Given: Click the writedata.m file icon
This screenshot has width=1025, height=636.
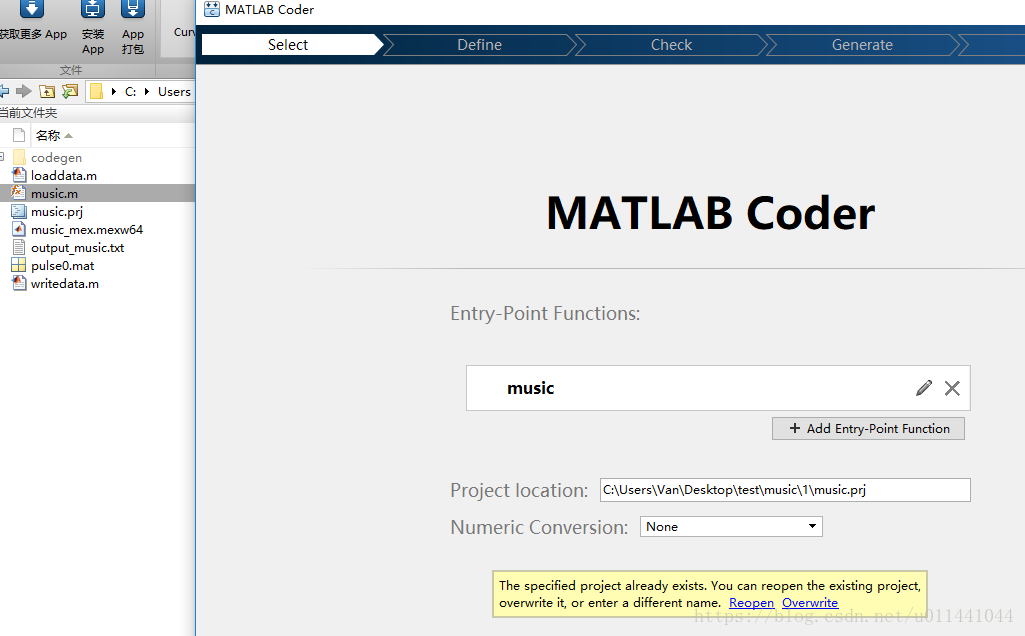Looking at the screenshot, I should 19,284.
